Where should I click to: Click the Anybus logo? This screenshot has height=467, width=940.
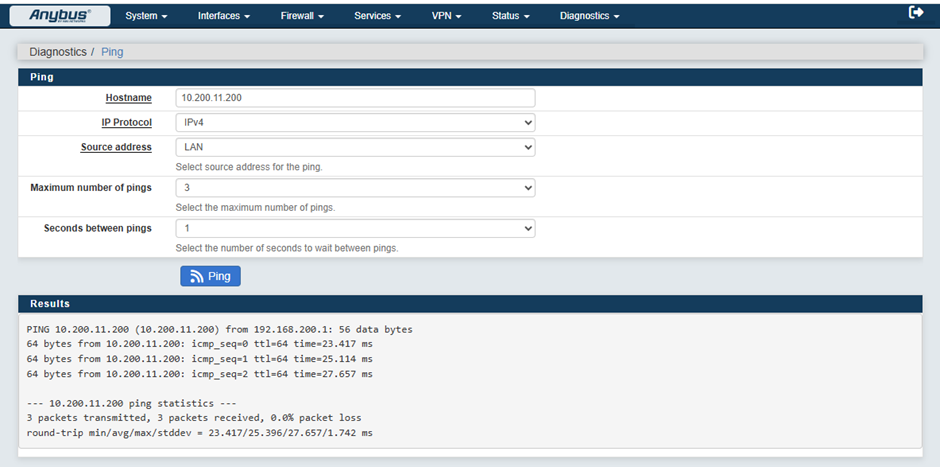point(59,15)
